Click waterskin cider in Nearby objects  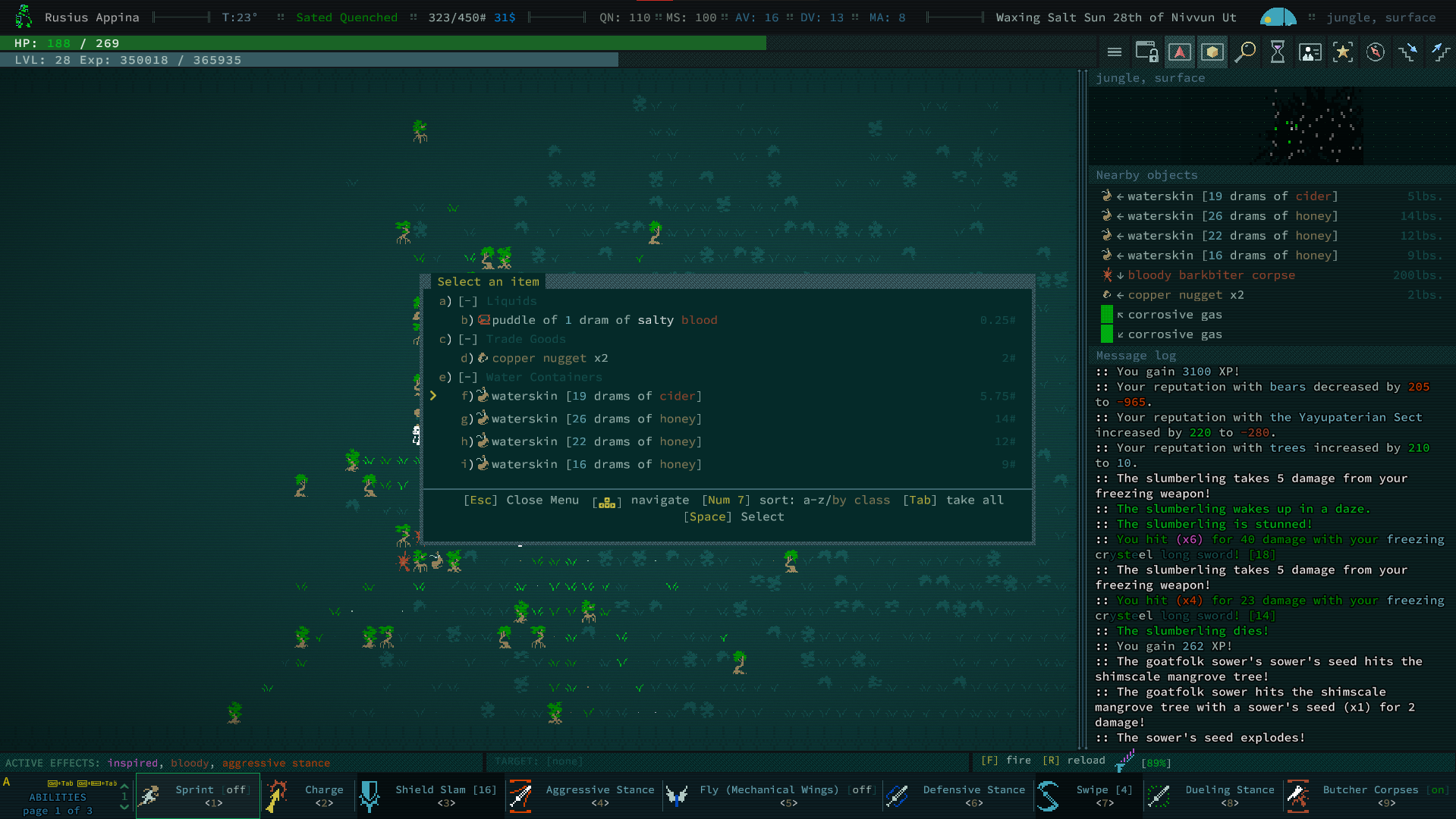(1272, 196)
